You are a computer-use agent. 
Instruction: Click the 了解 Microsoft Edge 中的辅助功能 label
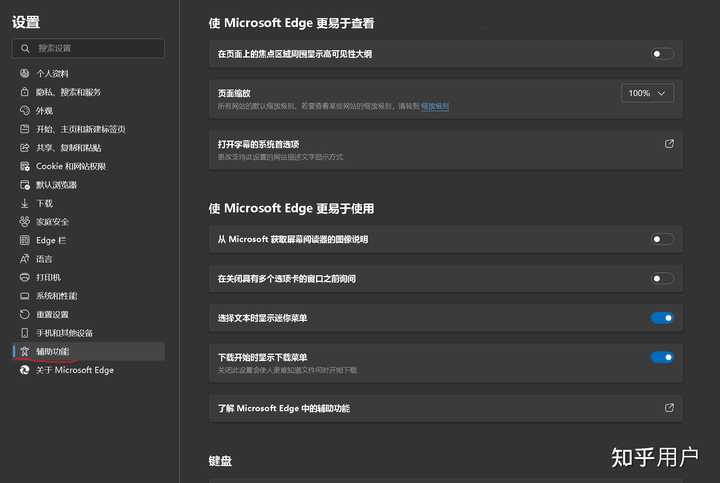pyautogui.click(x=284, y=408)
